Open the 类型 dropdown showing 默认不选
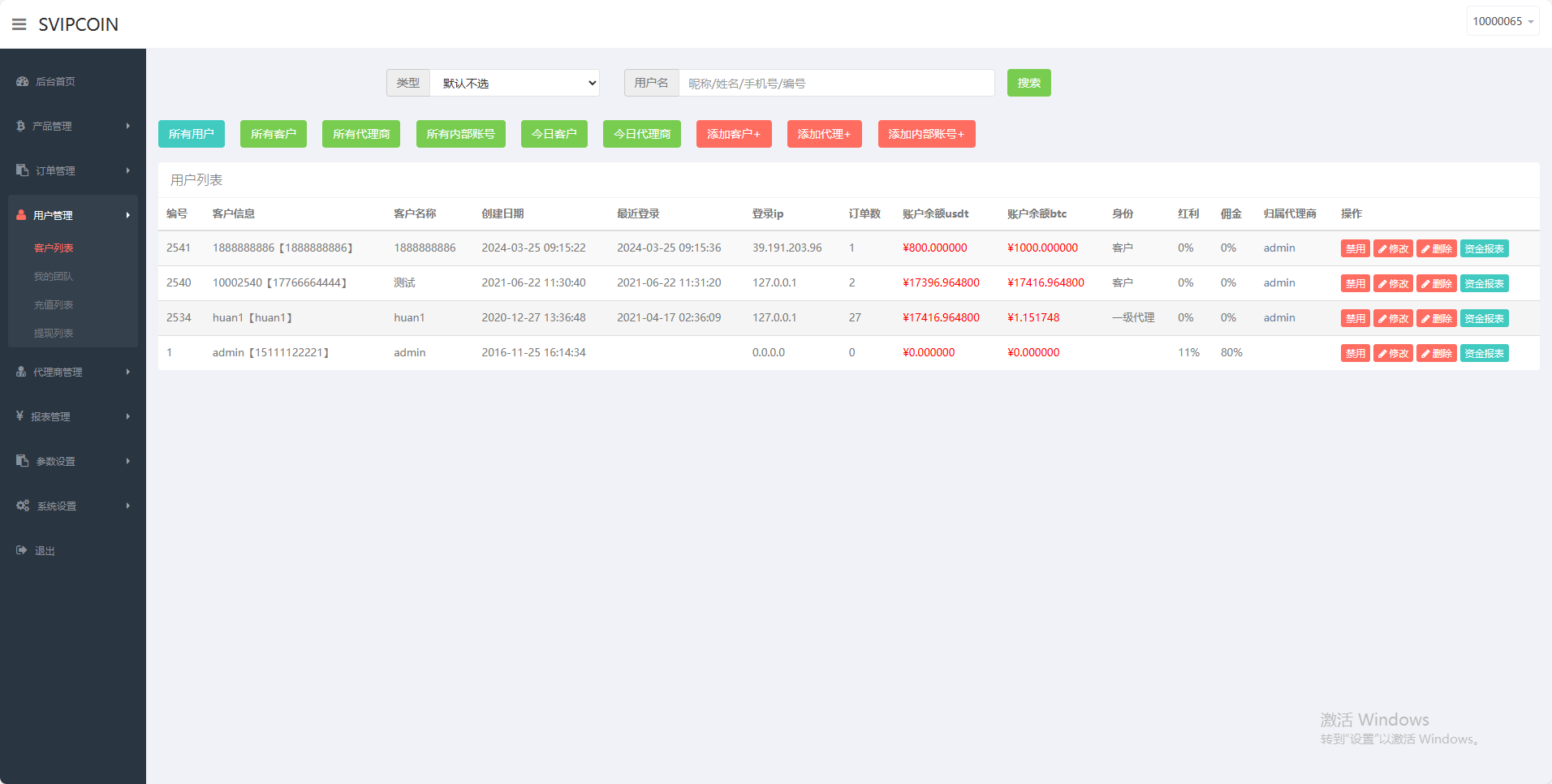This screenshot has height=784, width=1552. (515, 83)
